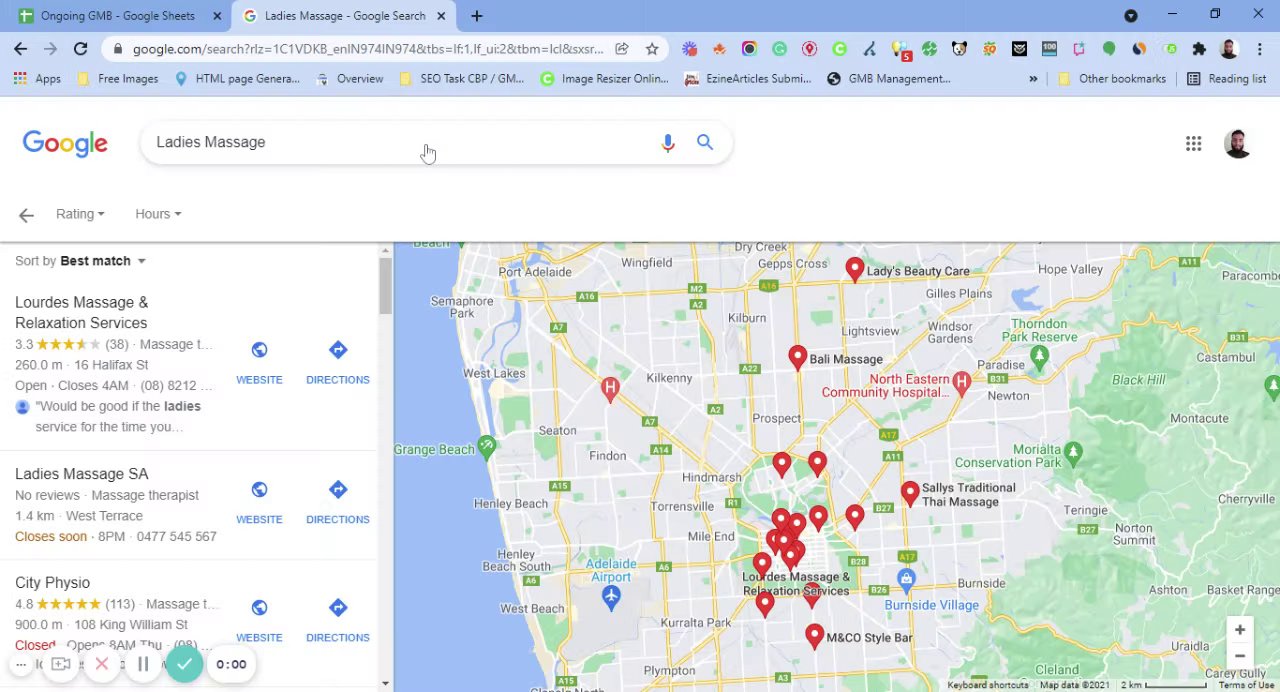Click Bali Massage map pin

[x=797, y=357]
